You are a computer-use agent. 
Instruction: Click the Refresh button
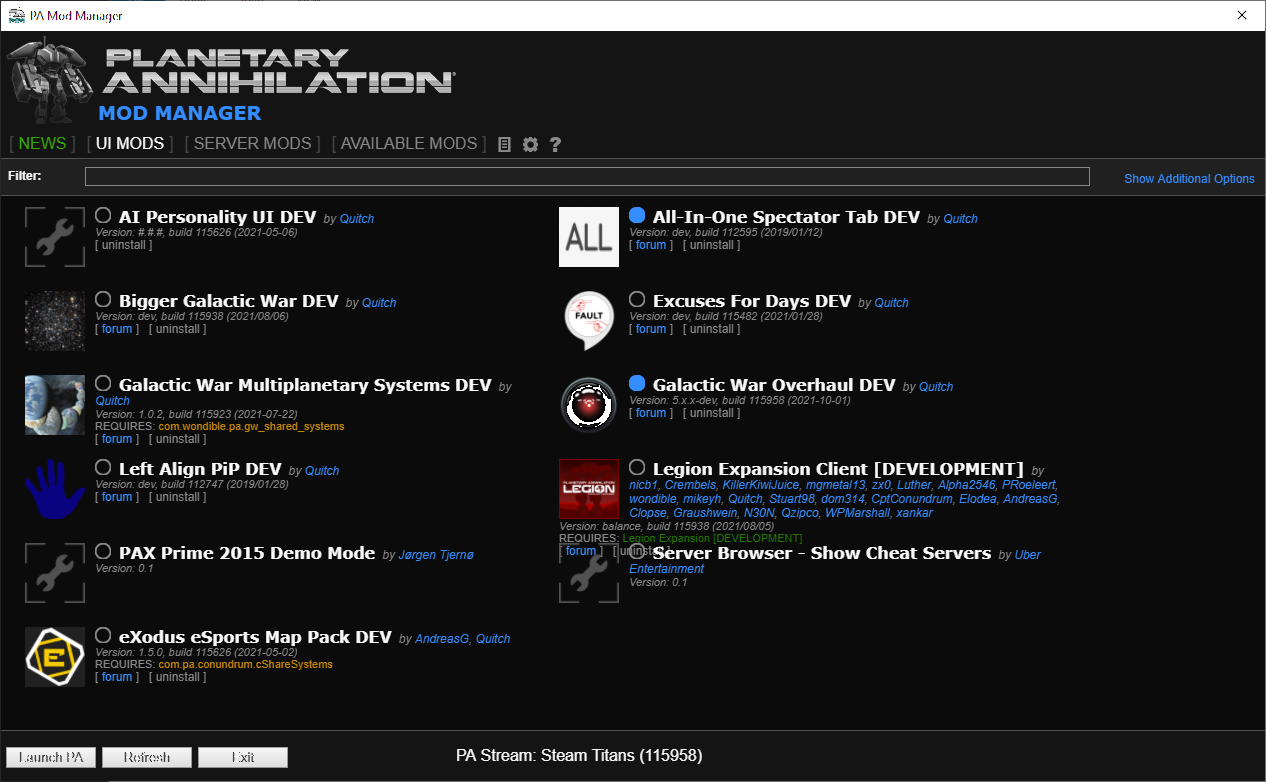point(147,757)
